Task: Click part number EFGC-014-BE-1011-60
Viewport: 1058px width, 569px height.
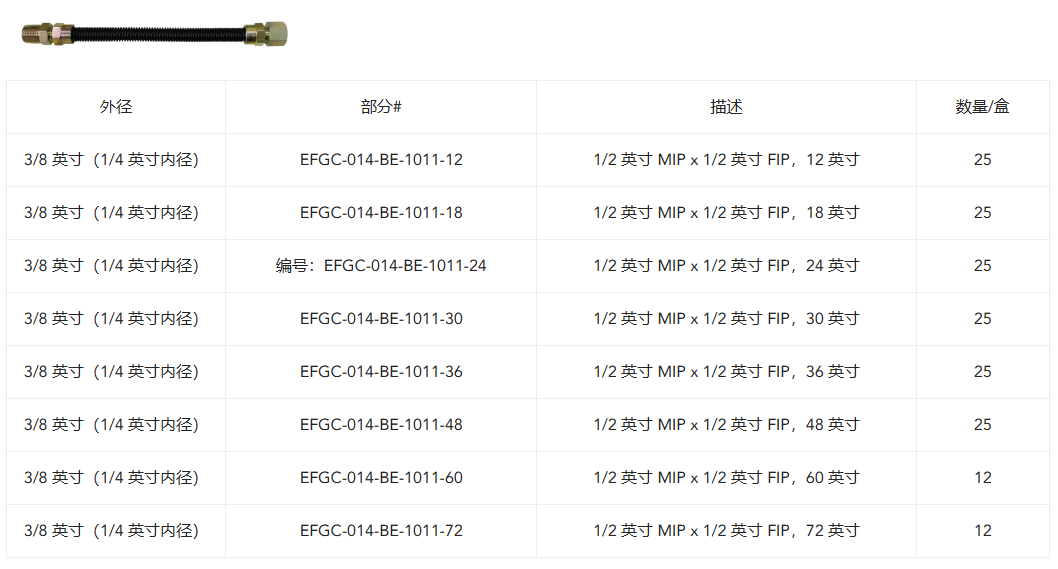Action: 381,478
